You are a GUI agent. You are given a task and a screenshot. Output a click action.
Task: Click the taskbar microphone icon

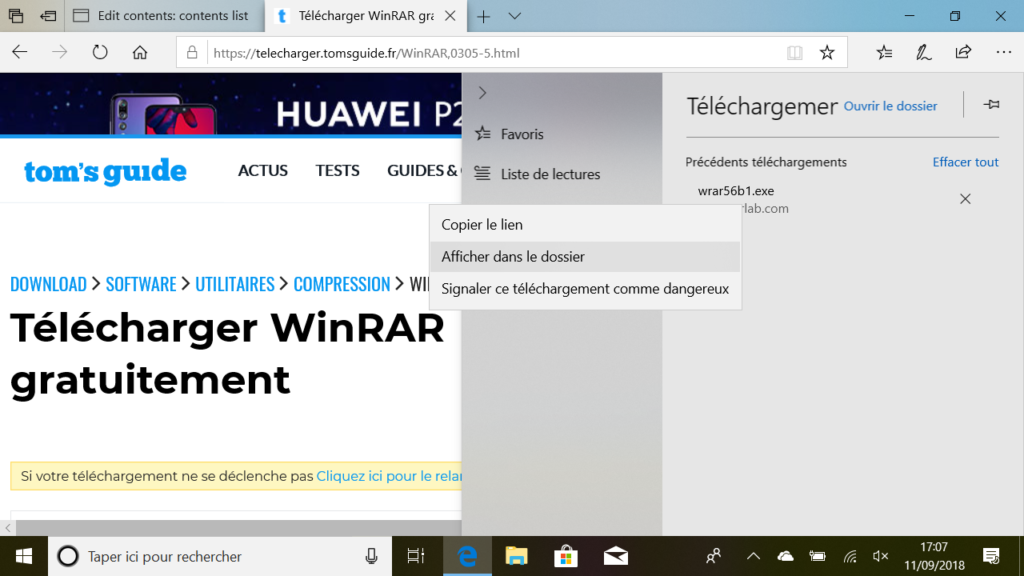pyautogui.click(x=371, y=556)
